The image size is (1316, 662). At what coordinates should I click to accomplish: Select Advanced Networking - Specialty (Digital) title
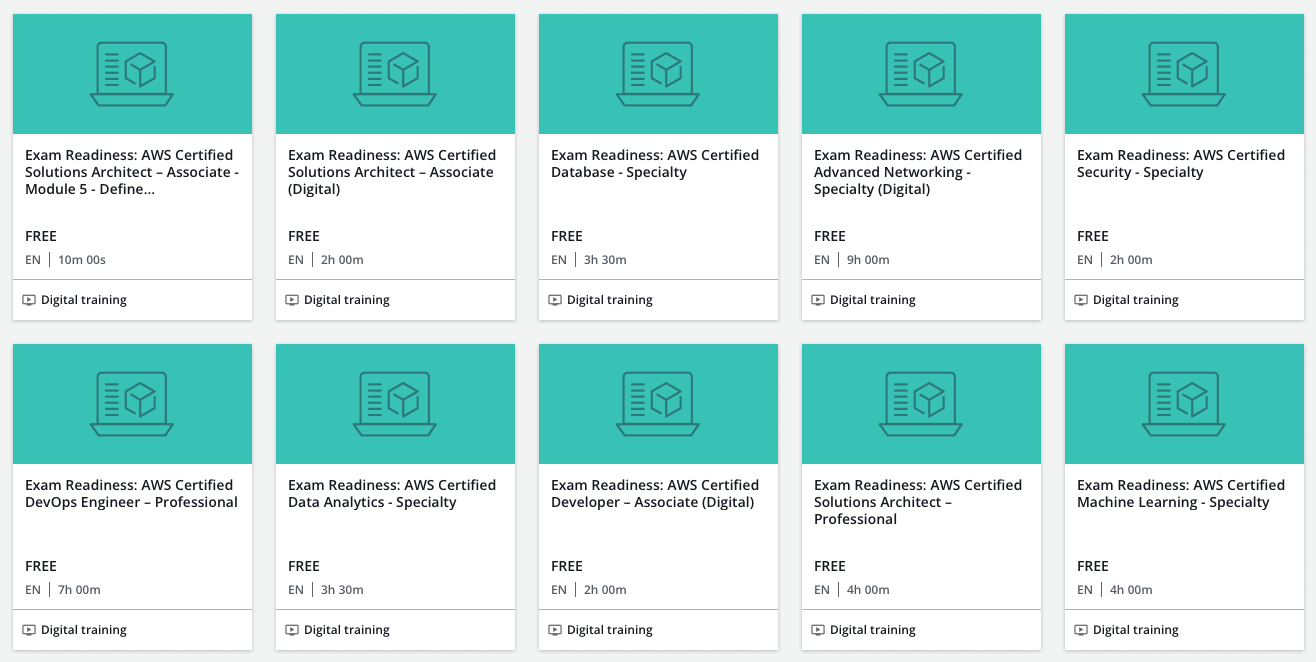point(918,172)
